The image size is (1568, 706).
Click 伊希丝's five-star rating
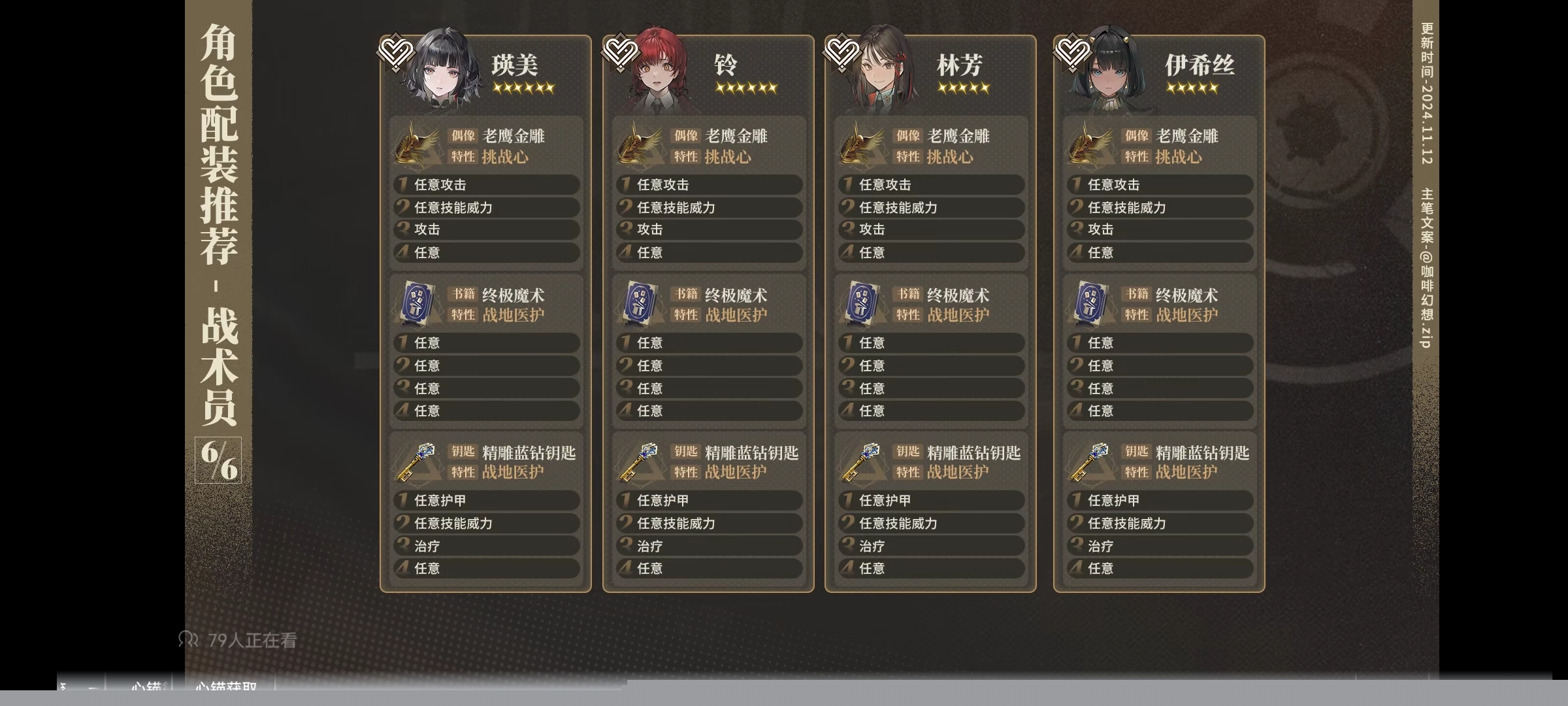1192,88
